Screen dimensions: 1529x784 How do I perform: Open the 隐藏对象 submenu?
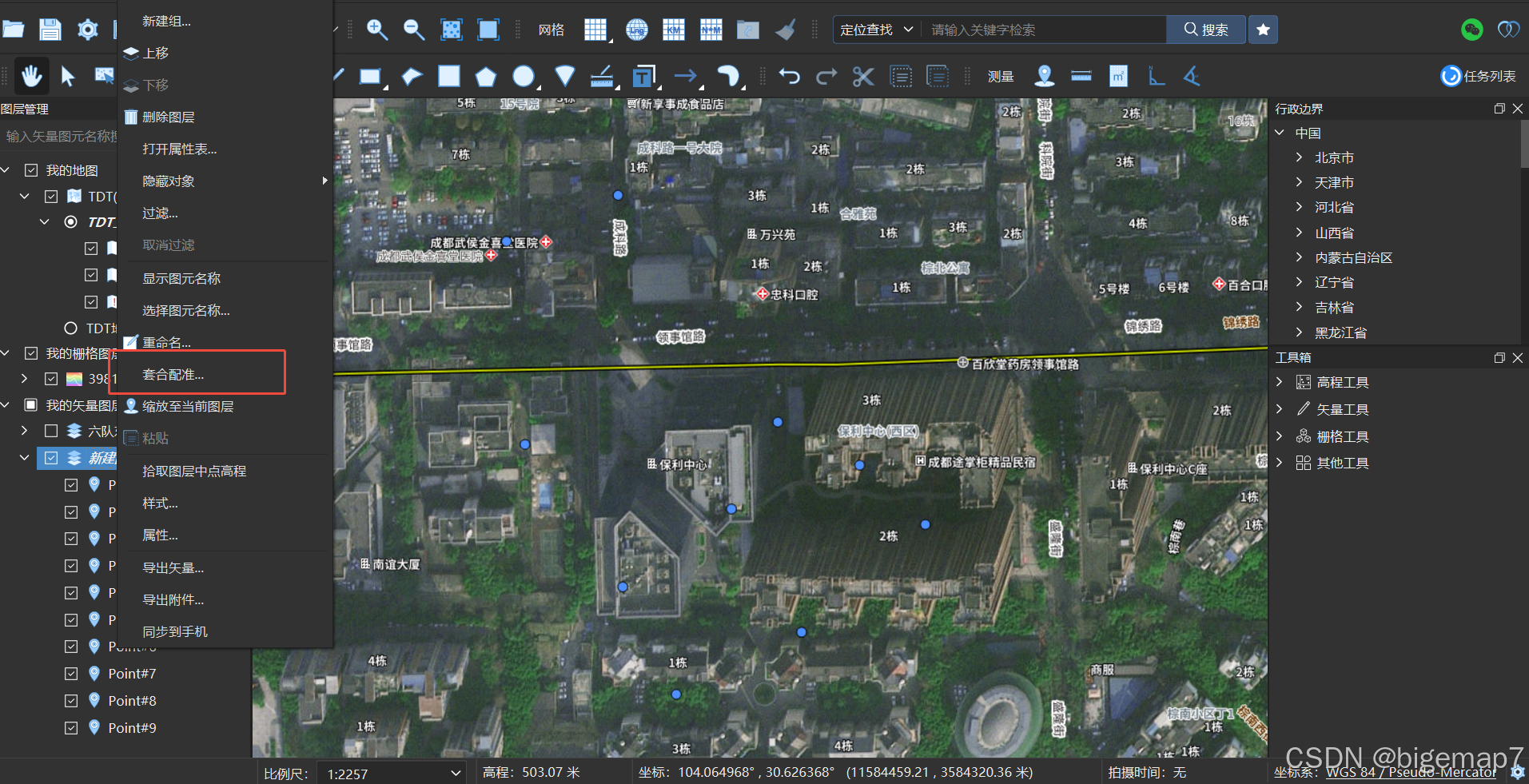pos(225,181)
